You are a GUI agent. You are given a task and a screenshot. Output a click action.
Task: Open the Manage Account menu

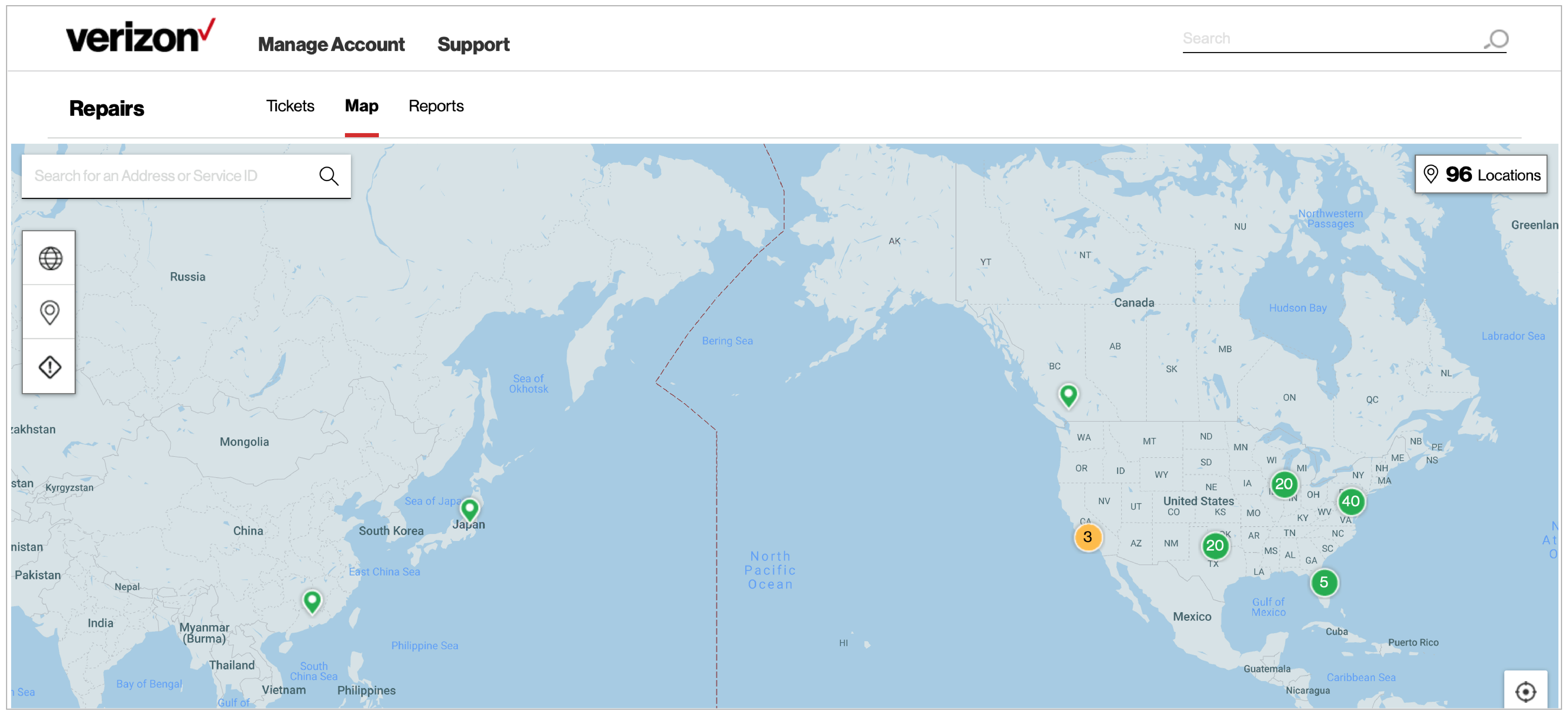click(x=331, y=45)
